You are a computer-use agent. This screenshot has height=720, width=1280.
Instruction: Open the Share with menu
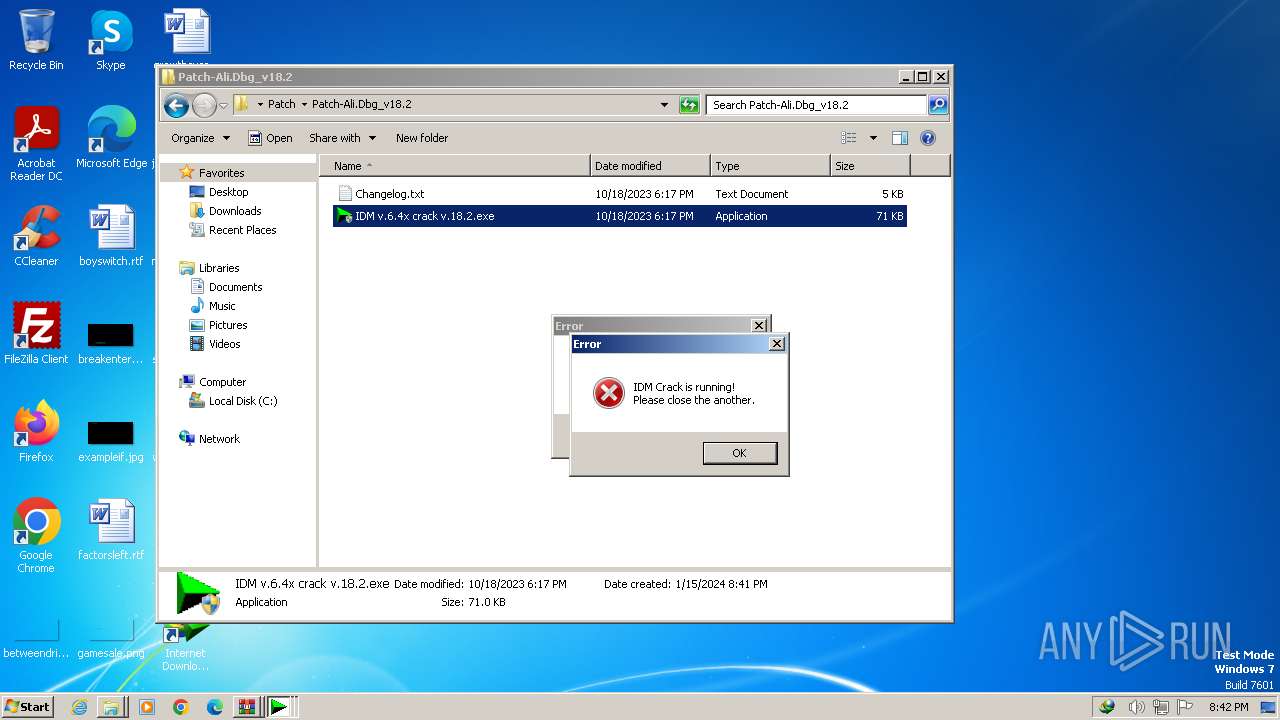pos(342,138)
